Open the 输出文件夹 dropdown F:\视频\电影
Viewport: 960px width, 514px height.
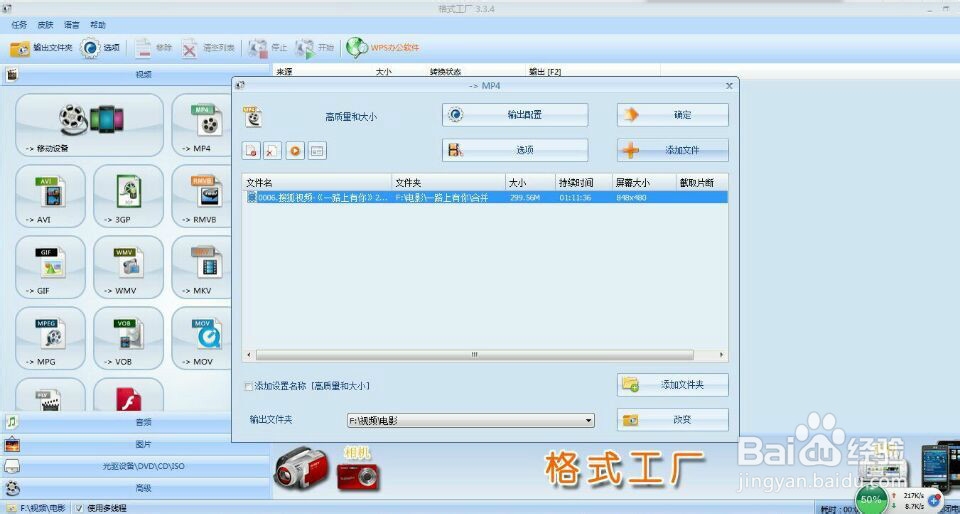coord(471,420)
